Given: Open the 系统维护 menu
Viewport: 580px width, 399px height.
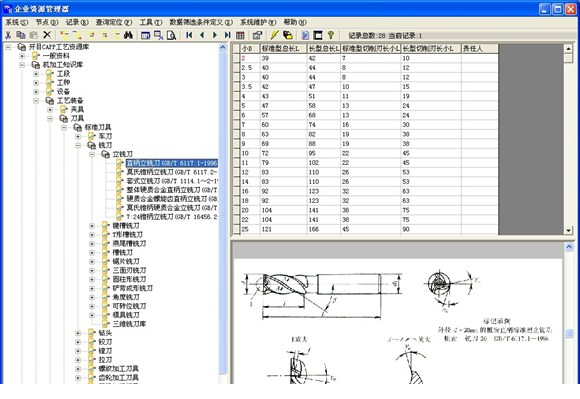Looking at the screenshot, I should [x=258, y=23].
